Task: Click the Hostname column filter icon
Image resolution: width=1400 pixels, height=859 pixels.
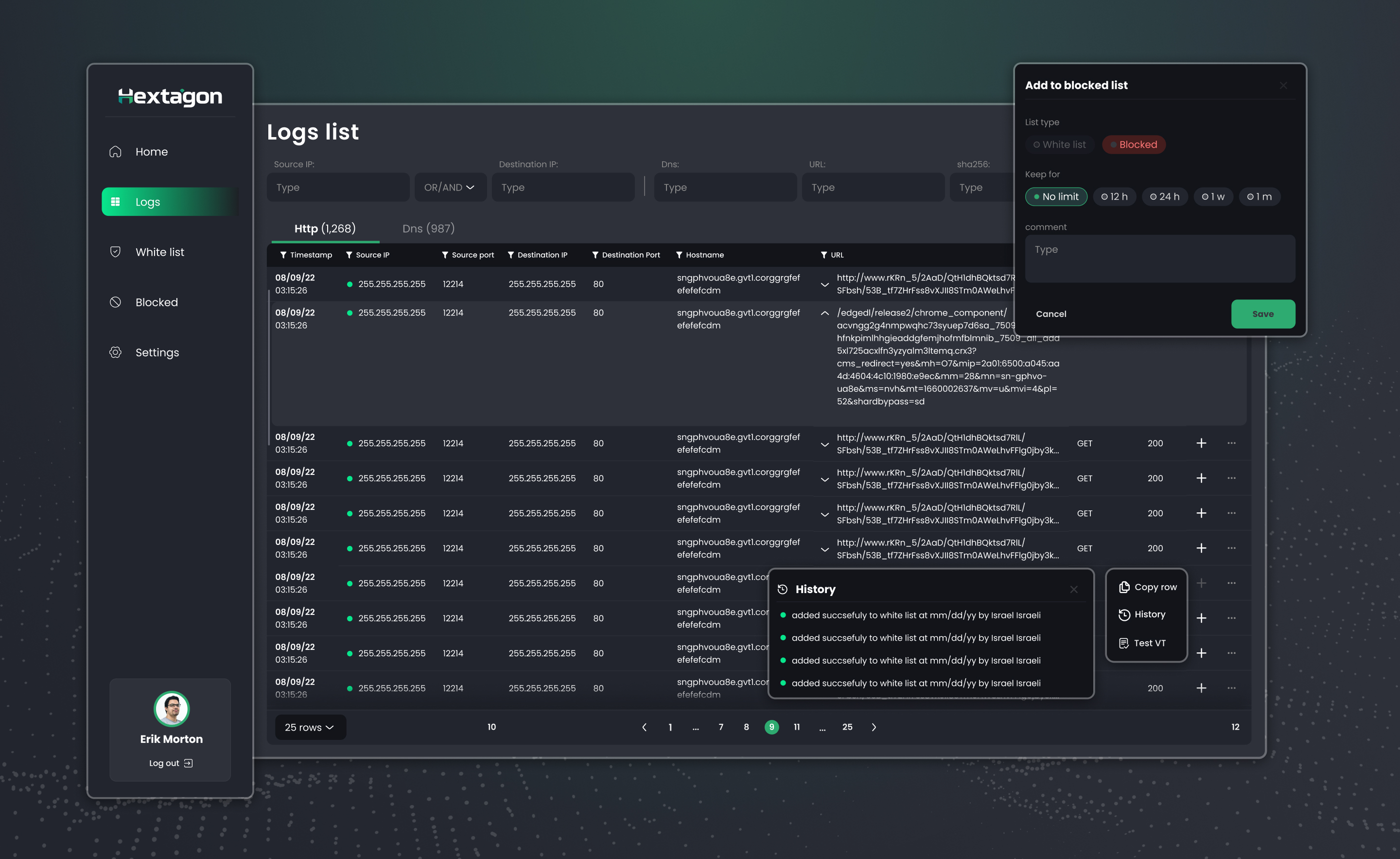Action: [x=679, y=255]
